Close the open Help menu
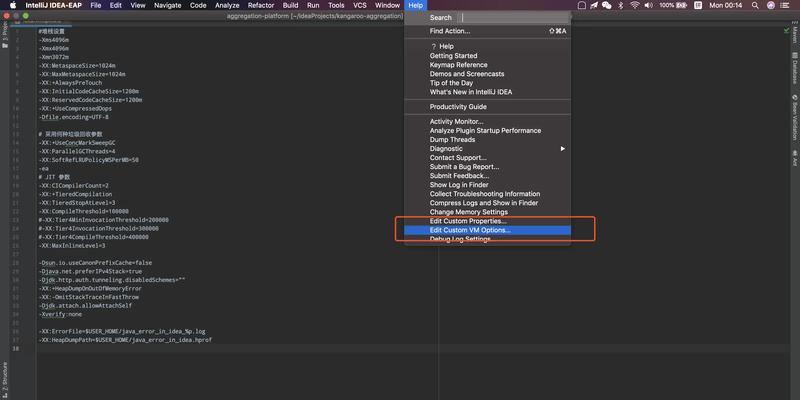 point(415,5)
